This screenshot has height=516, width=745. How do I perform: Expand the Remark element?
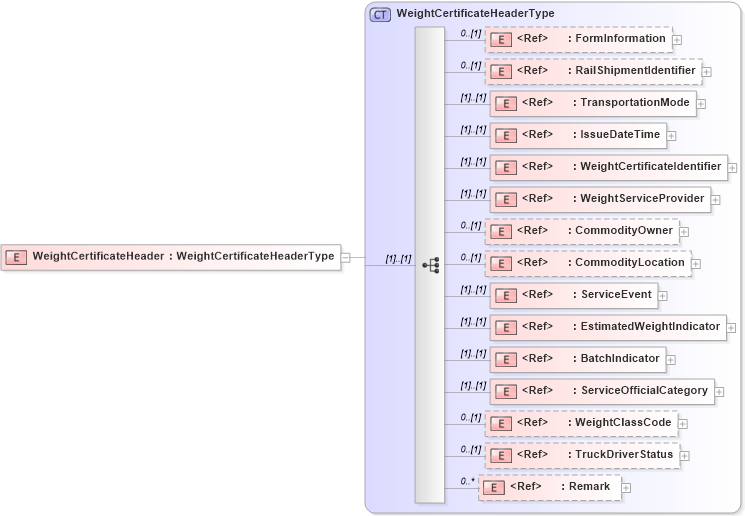pyautogui.click(x=626, y=488)
